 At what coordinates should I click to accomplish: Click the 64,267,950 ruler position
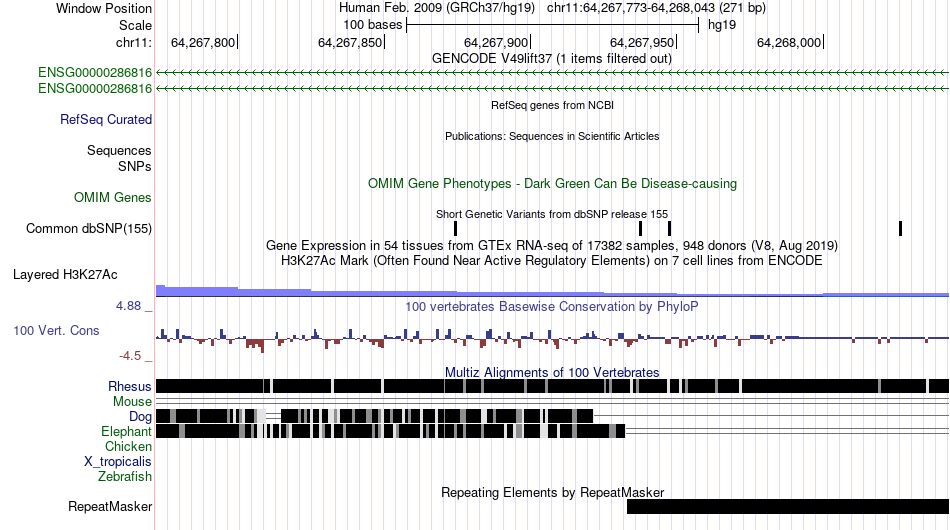[x=642, y=42]
